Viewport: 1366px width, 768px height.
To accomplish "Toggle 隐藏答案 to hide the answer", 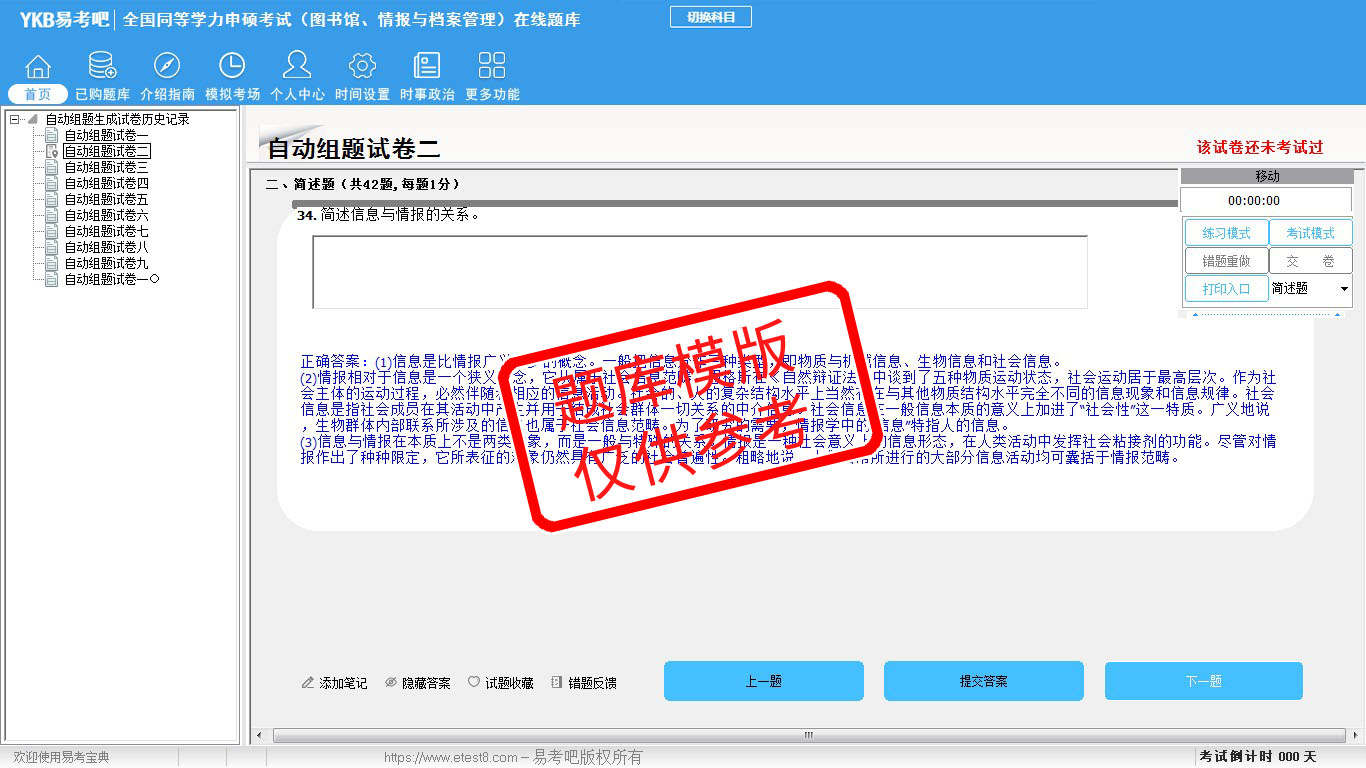I will click(417, 683).
